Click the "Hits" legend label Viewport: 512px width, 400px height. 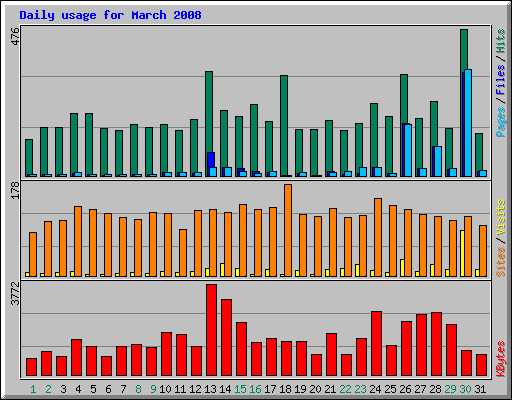[x=500, y=41]
